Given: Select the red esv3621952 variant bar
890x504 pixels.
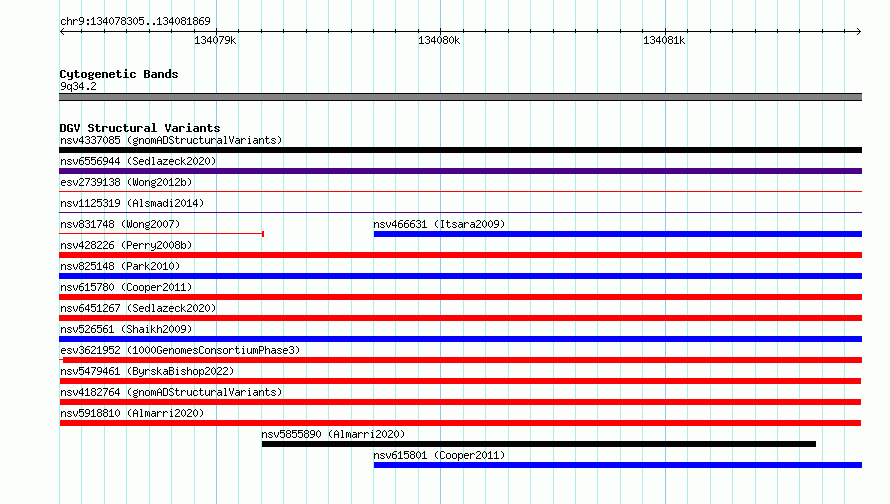Looking at the screenshot, I should click(460, 360).
